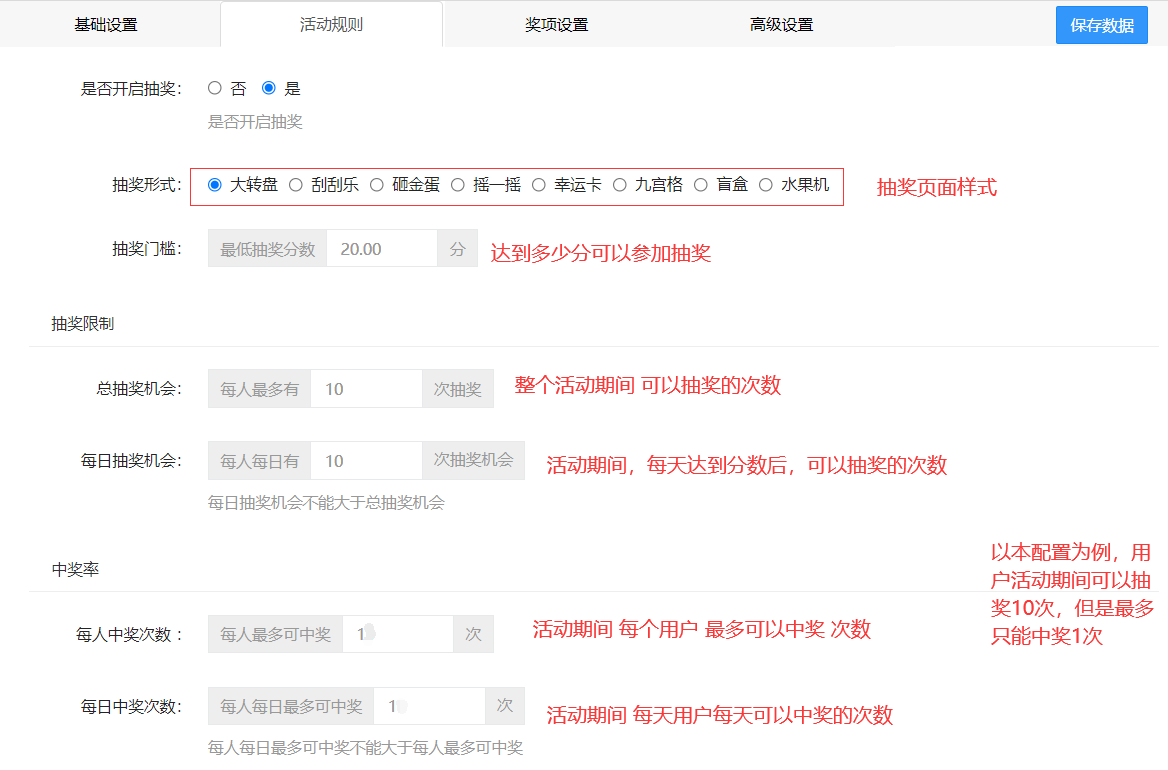1168x770 pixels.
Task: Select the 活动规则 tab
Action: pos(331,25)
